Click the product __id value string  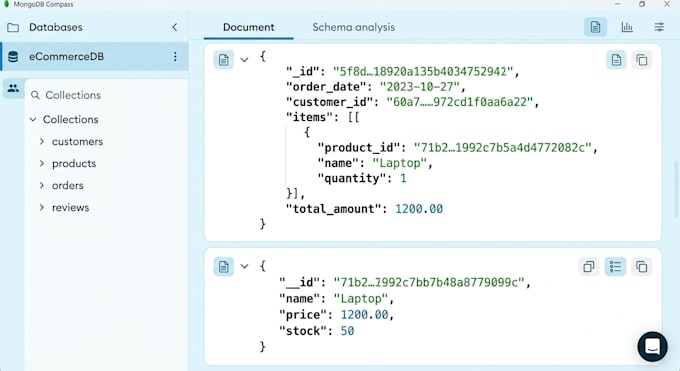[x=429, y=282]
